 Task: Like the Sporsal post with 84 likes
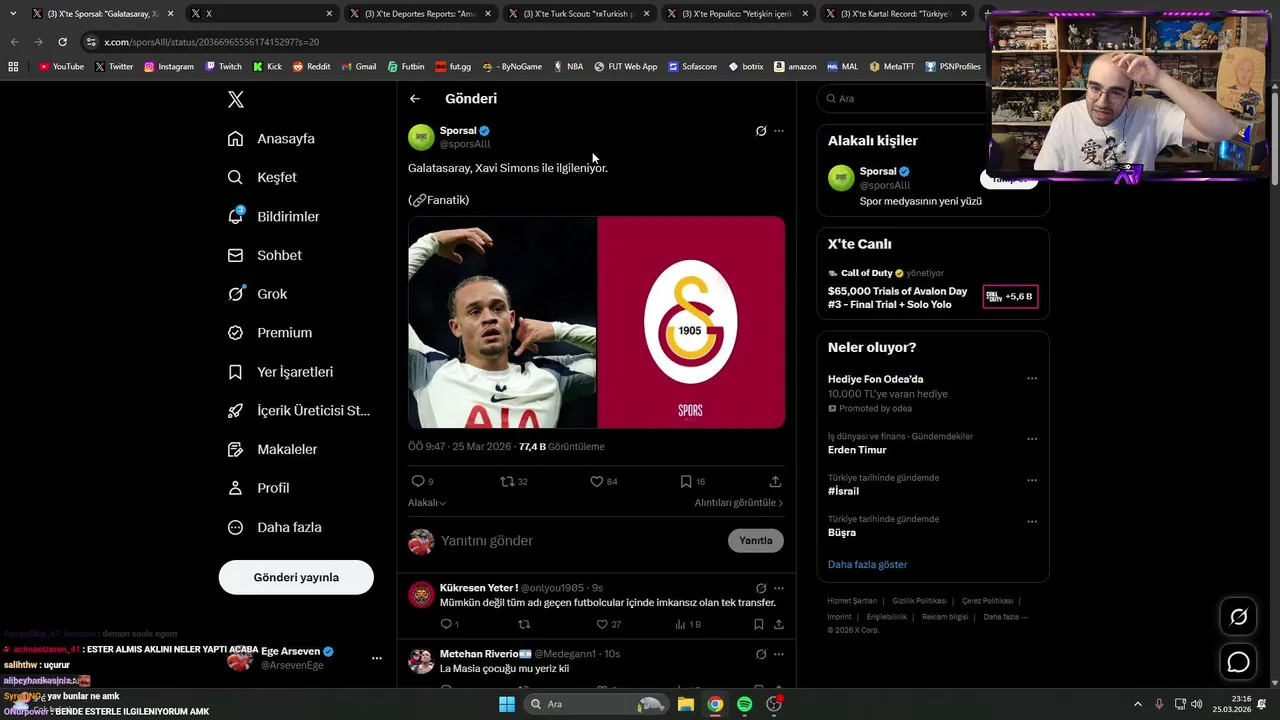pyautogui.click(x=597, y=481)
